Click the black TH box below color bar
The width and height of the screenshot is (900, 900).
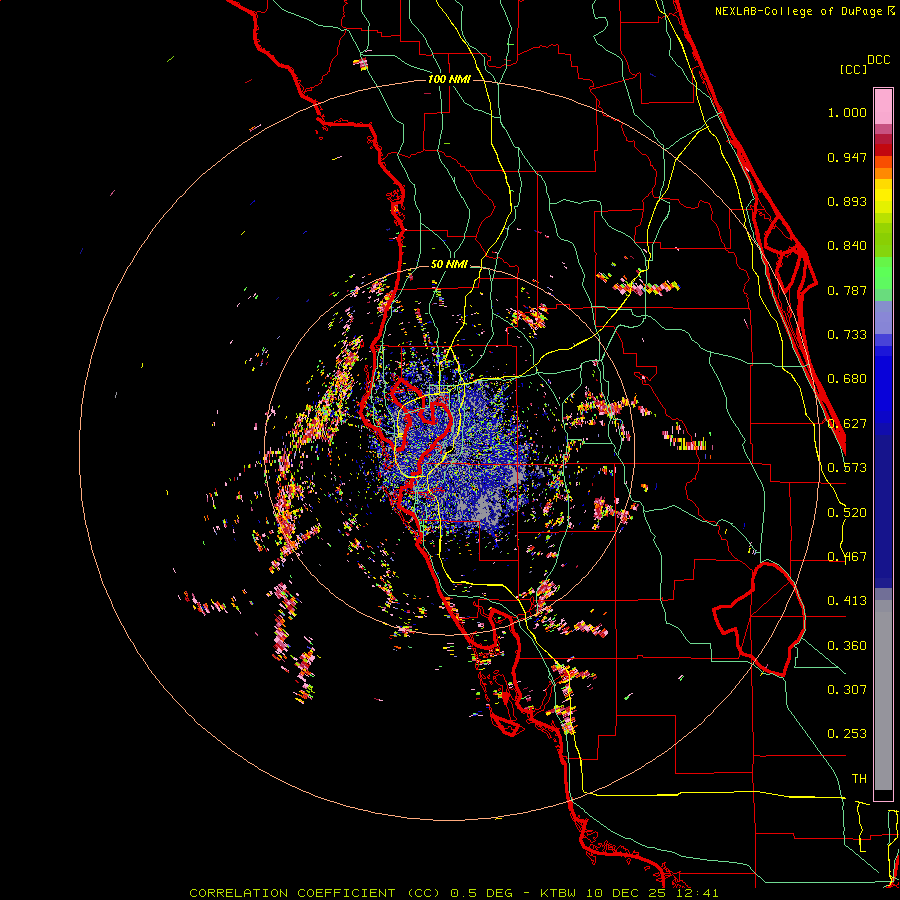tap(883, 795)
